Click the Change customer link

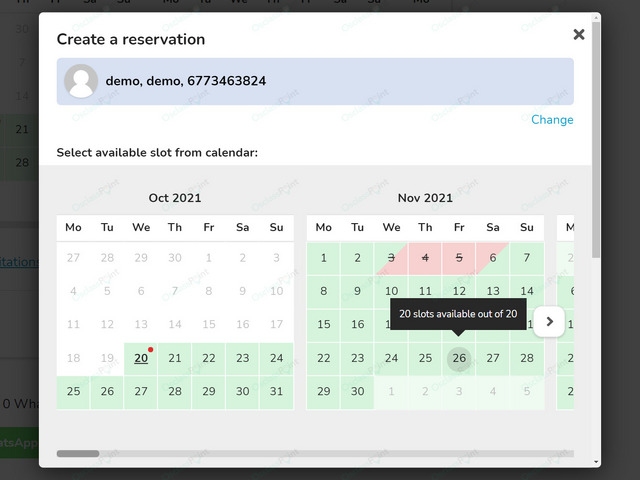tap(552, 120)
